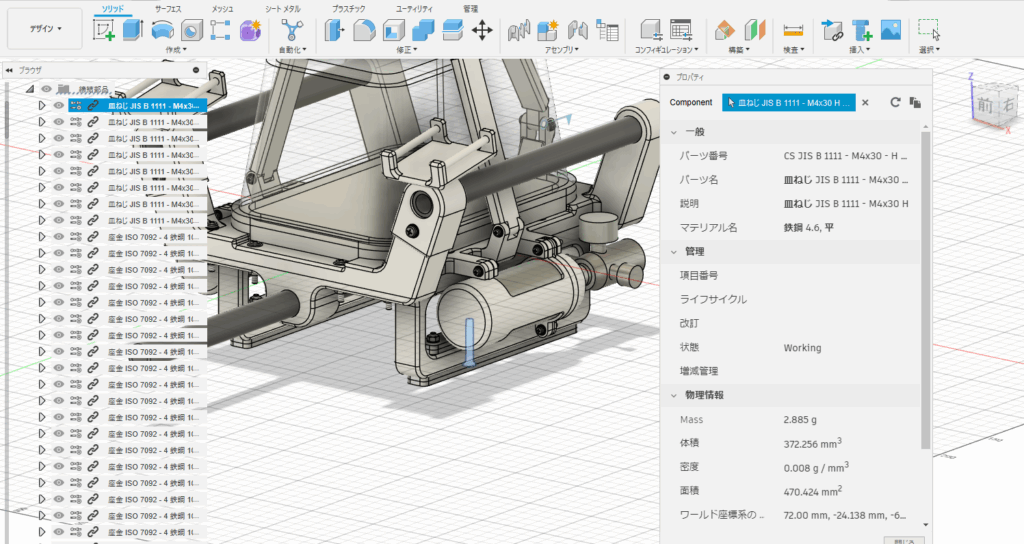Select the New Component tool
The width and height of the screenshot is (1024, 544).
[x=547, y=30]
